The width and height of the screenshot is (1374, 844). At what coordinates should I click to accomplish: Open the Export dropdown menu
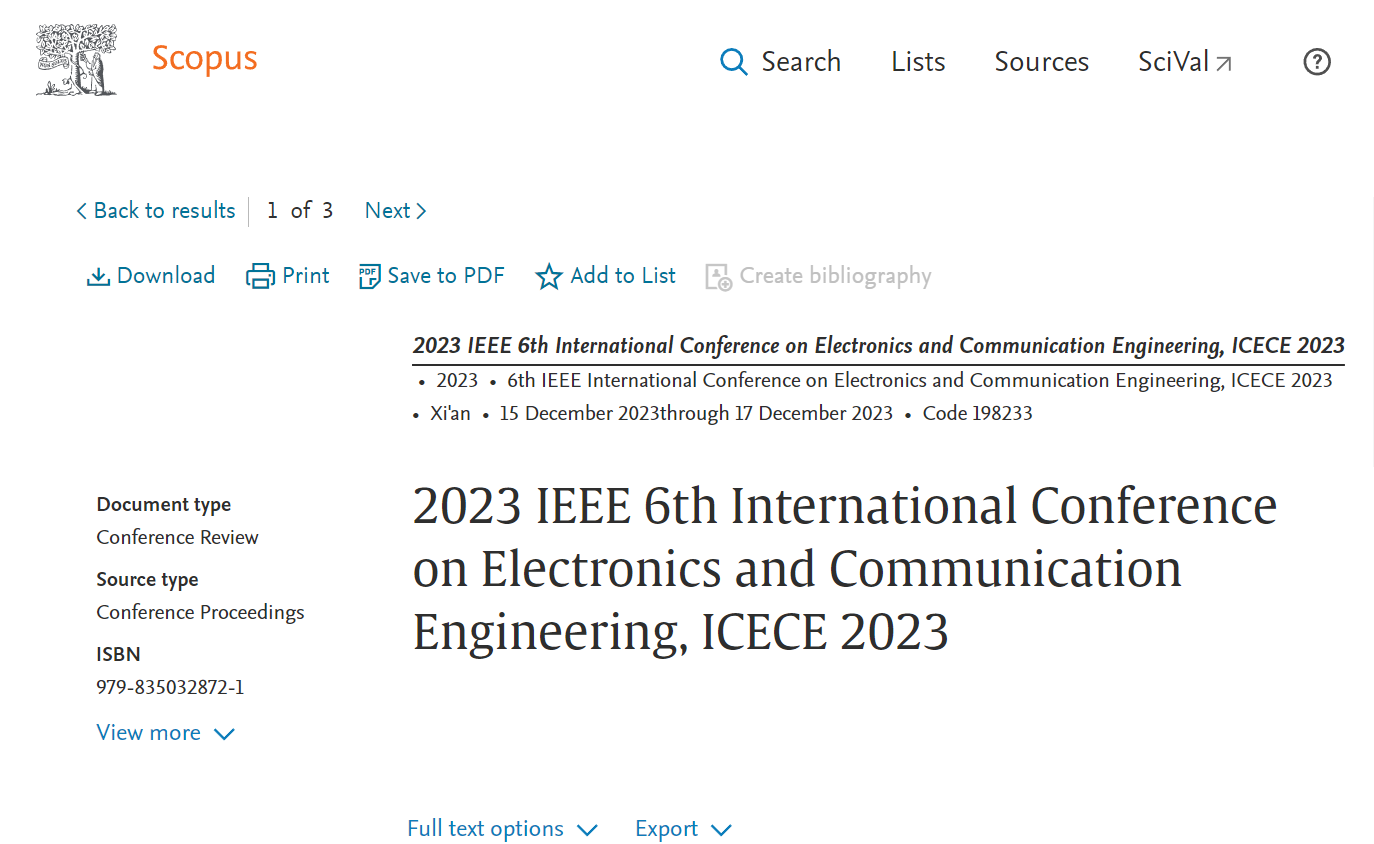683,829
